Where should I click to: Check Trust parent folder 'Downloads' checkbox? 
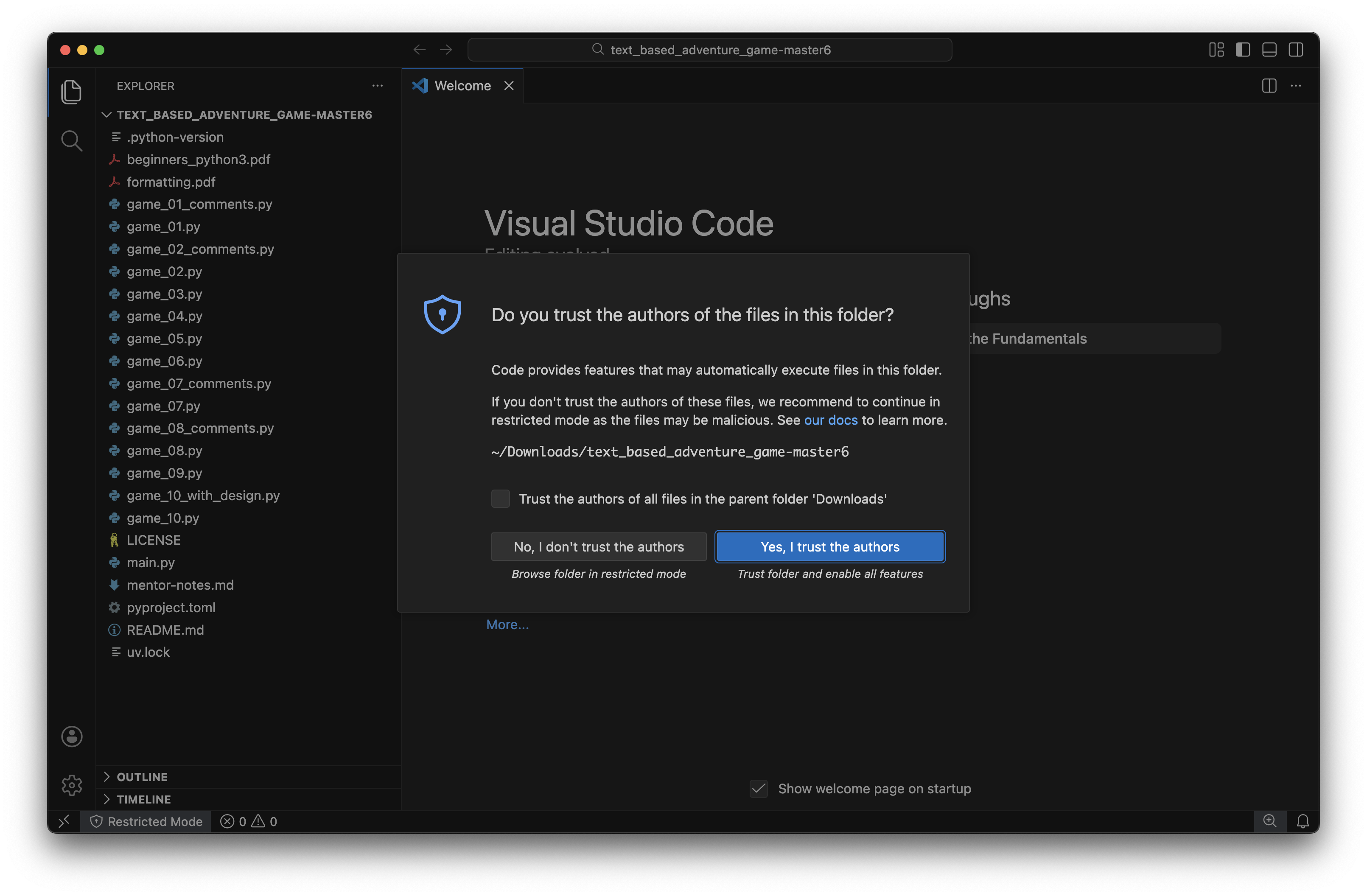500,498
